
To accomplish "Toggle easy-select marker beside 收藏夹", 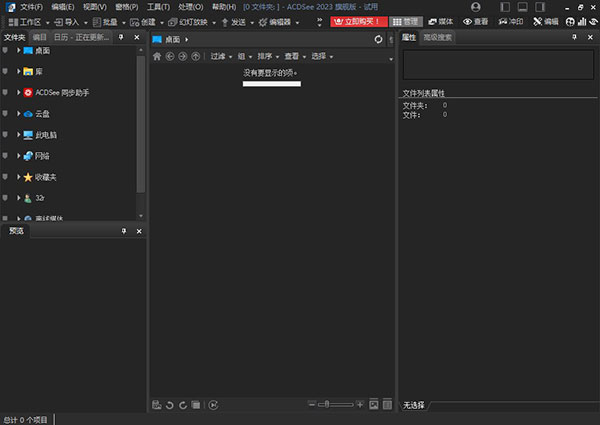I will pyautogui.click(x=5, y=177).
